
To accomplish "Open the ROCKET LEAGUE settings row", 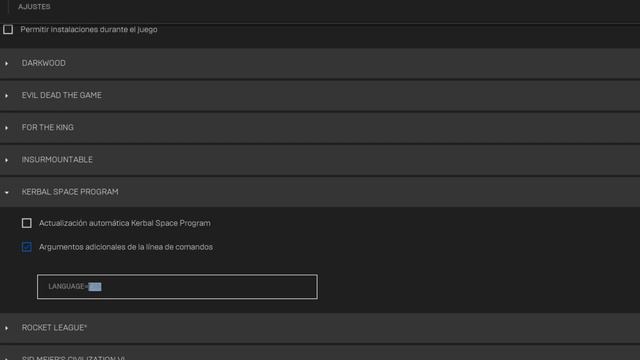I will tap(320, 328).
